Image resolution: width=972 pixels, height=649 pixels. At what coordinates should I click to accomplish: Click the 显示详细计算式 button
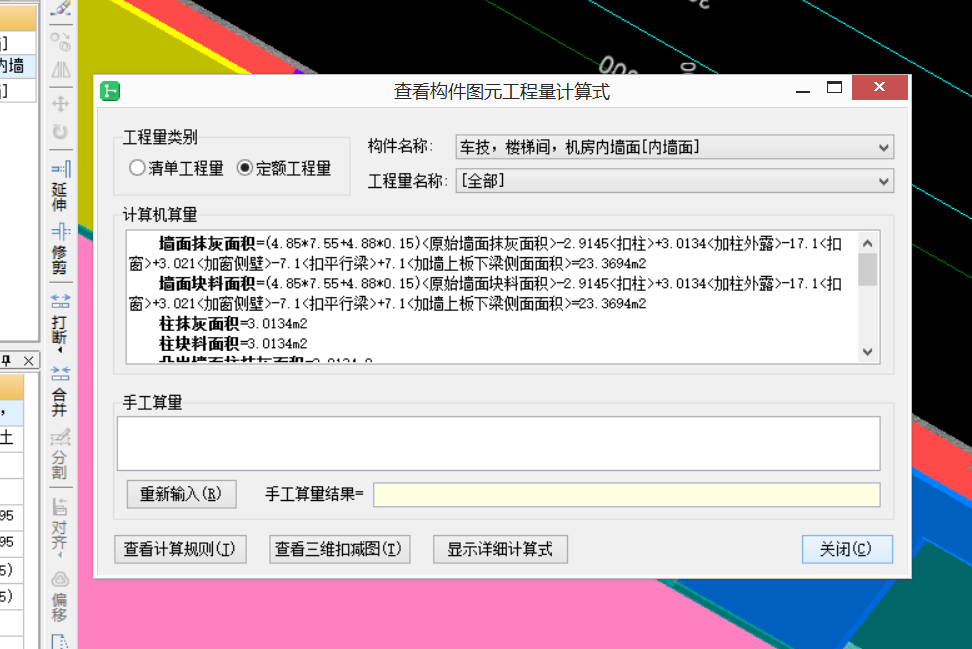(x=500, y=549)
